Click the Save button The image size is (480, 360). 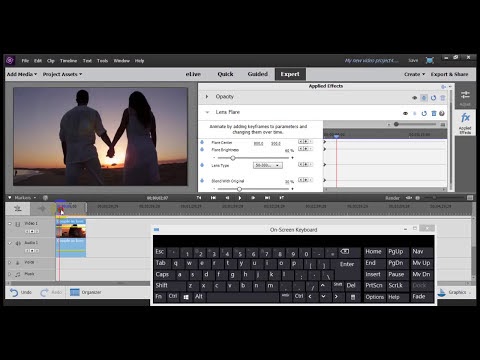click(x=413, y=60)
